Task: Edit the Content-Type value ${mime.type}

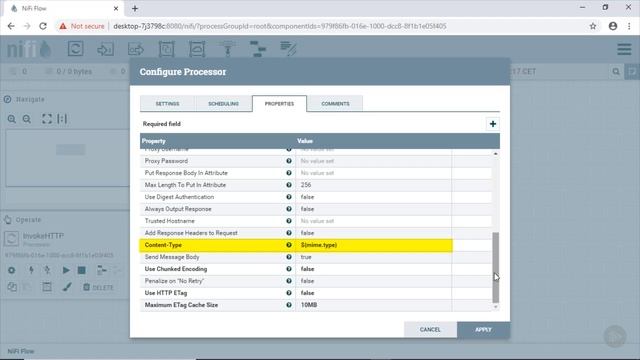Action: click(x=373, y=245)
